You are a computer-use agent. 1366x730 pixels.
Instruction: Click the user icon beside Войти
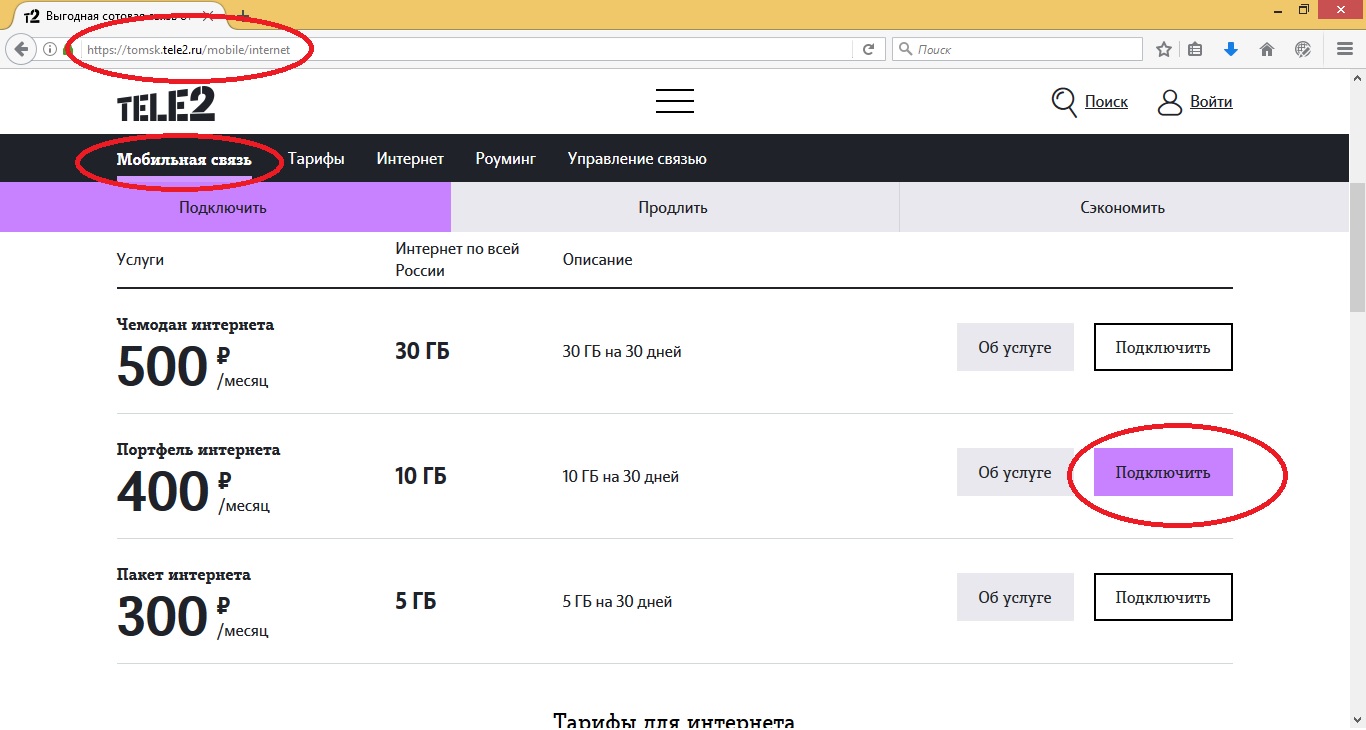pos(1169,101)
